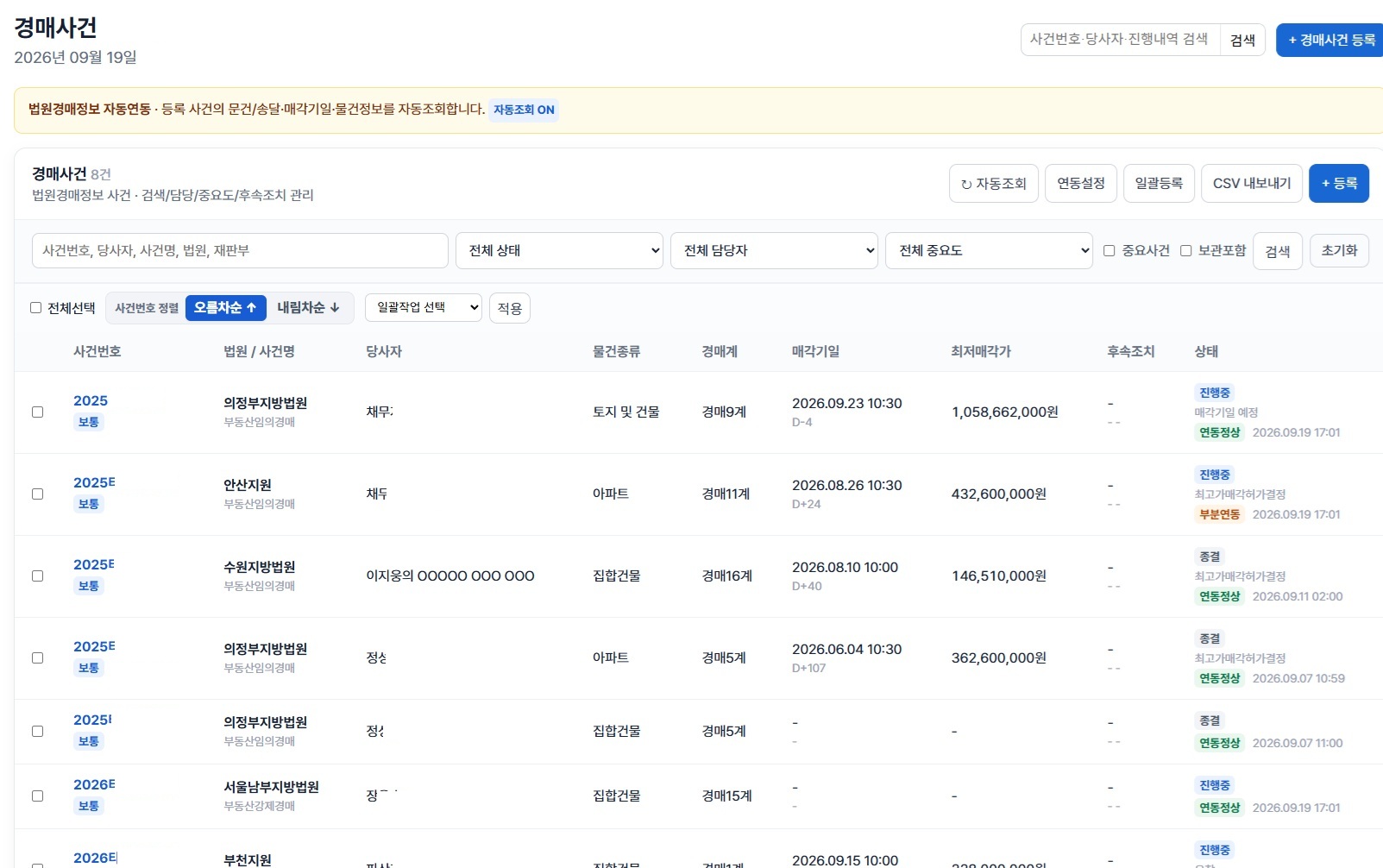Open the 일괄작업 선택 dropdown

coord(424,307)
